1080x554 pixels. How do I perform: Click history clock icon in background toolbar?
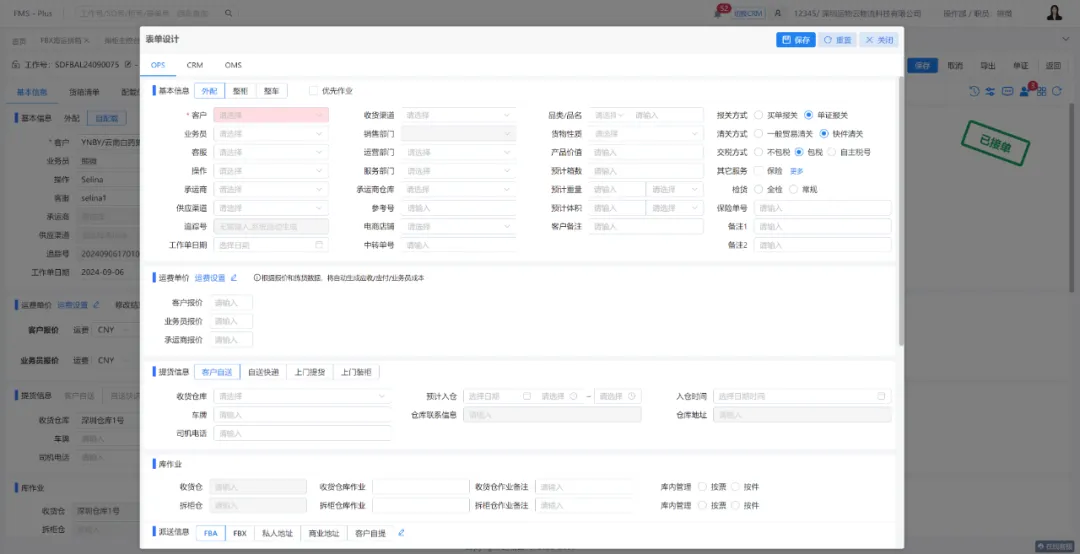pos(974,91)
